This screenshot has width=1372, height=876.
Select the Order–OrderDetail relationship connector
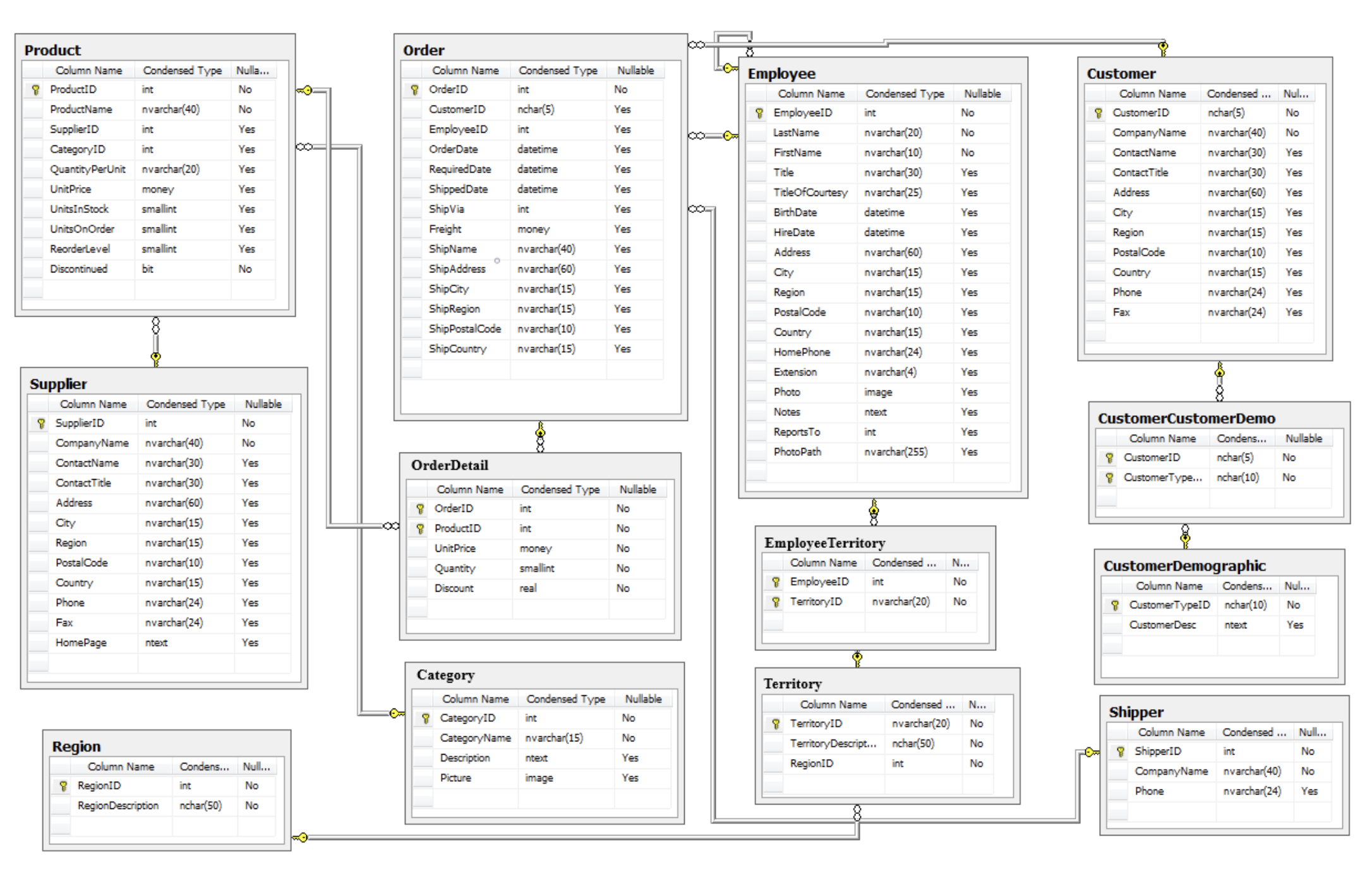point(540,437)
